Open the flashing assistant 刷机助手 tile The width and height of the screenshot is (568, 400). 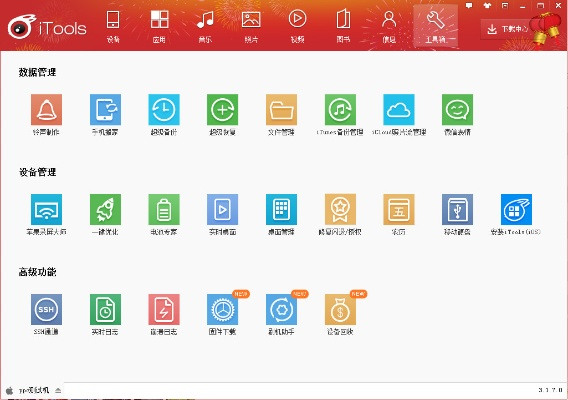coord(281,309)
